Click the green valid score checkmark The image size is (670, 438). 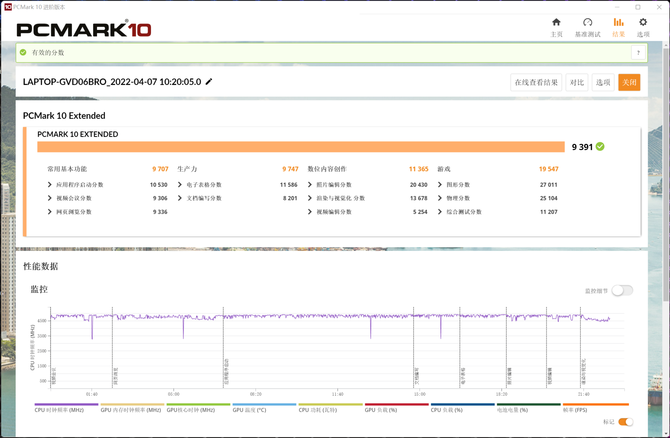pyautogui.click(x=600, y=146)
